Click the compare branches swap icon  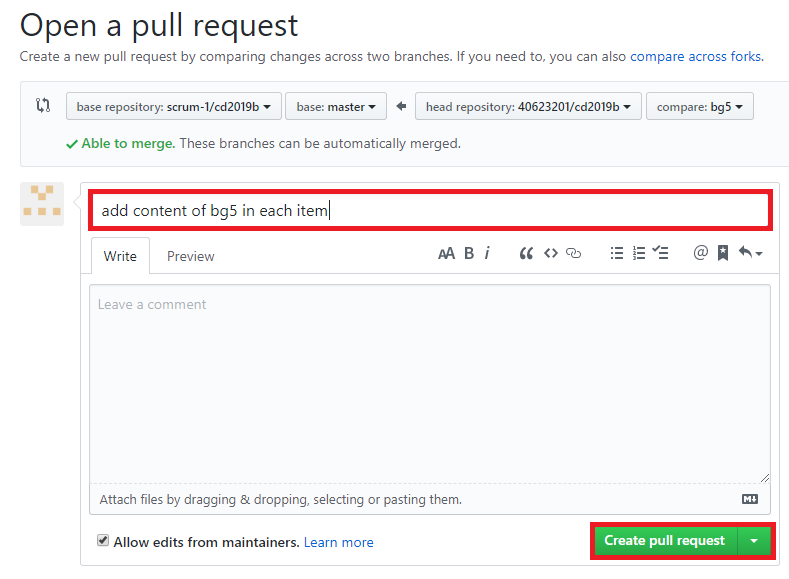[43, 106]
